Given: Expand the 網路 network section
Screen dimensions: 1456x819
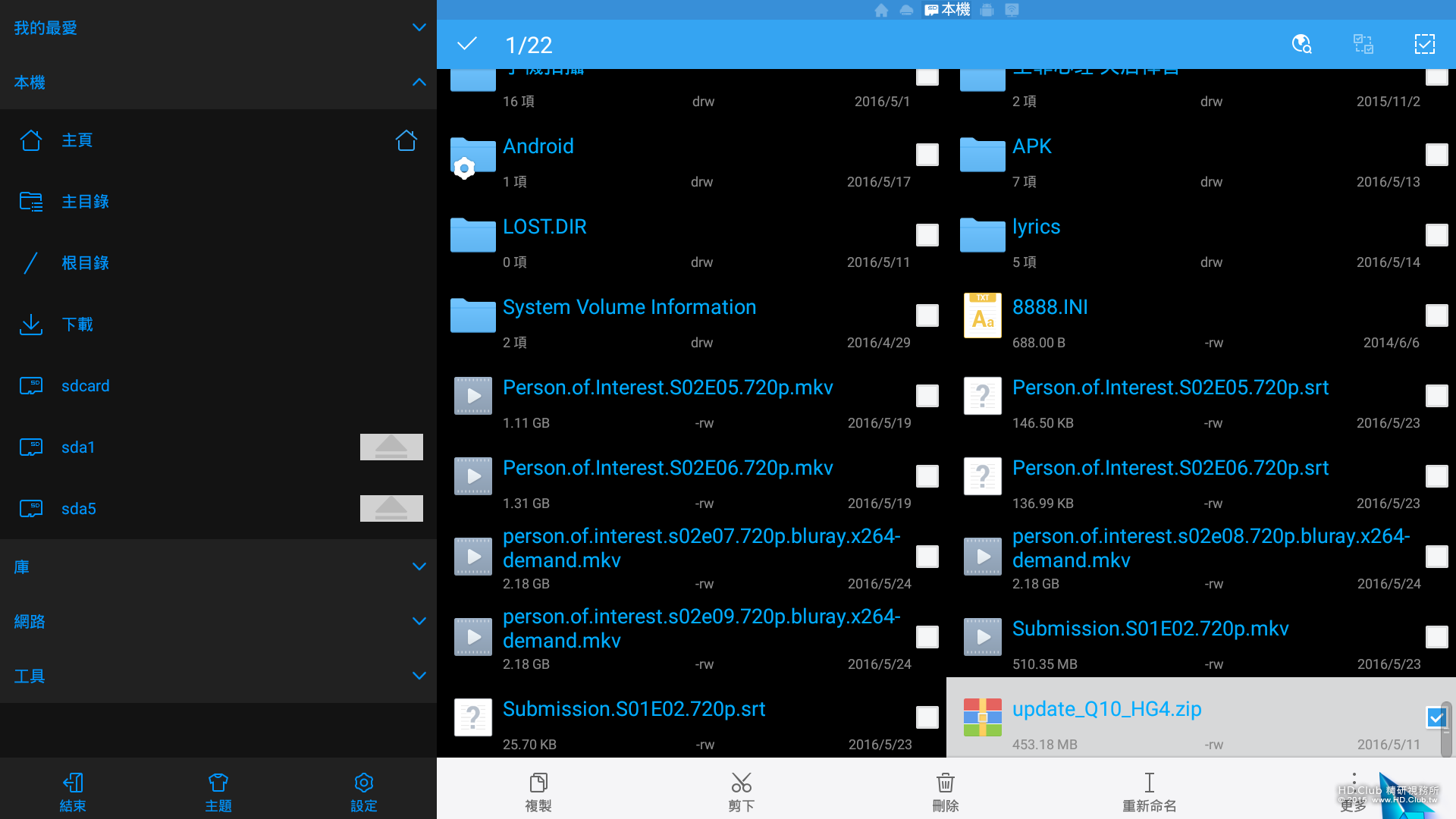Looking at the screenshot, I should (x=419, y=622).
